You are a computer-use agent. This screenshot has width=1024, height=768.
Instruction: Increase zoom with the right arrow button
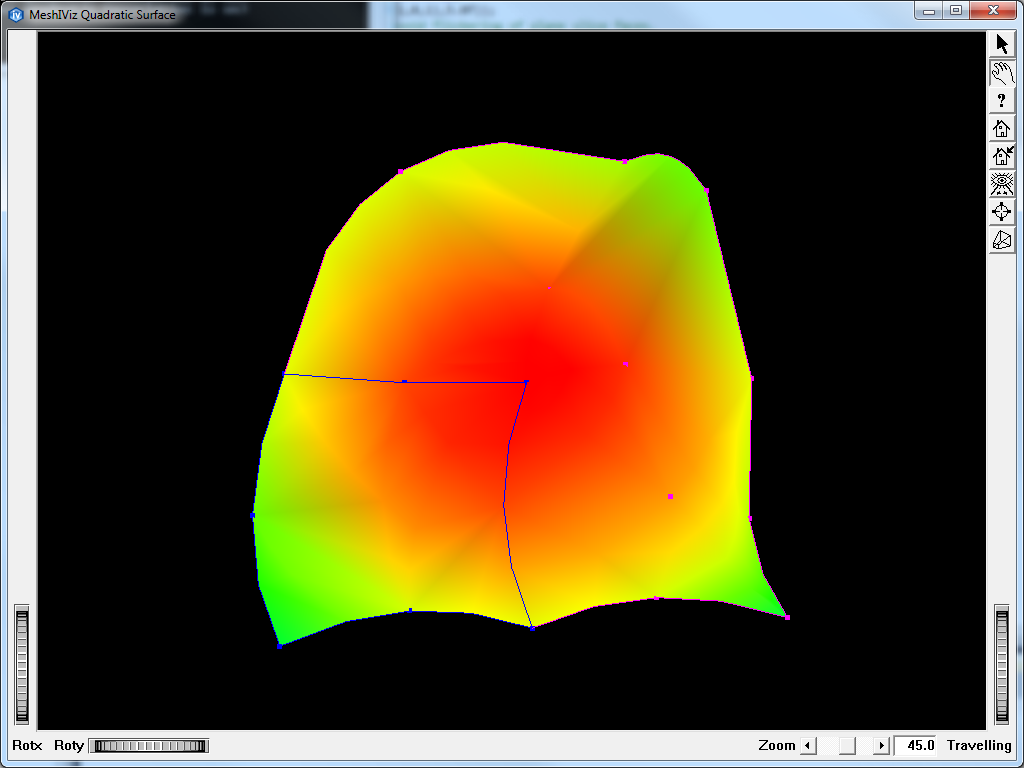(881, 745)
